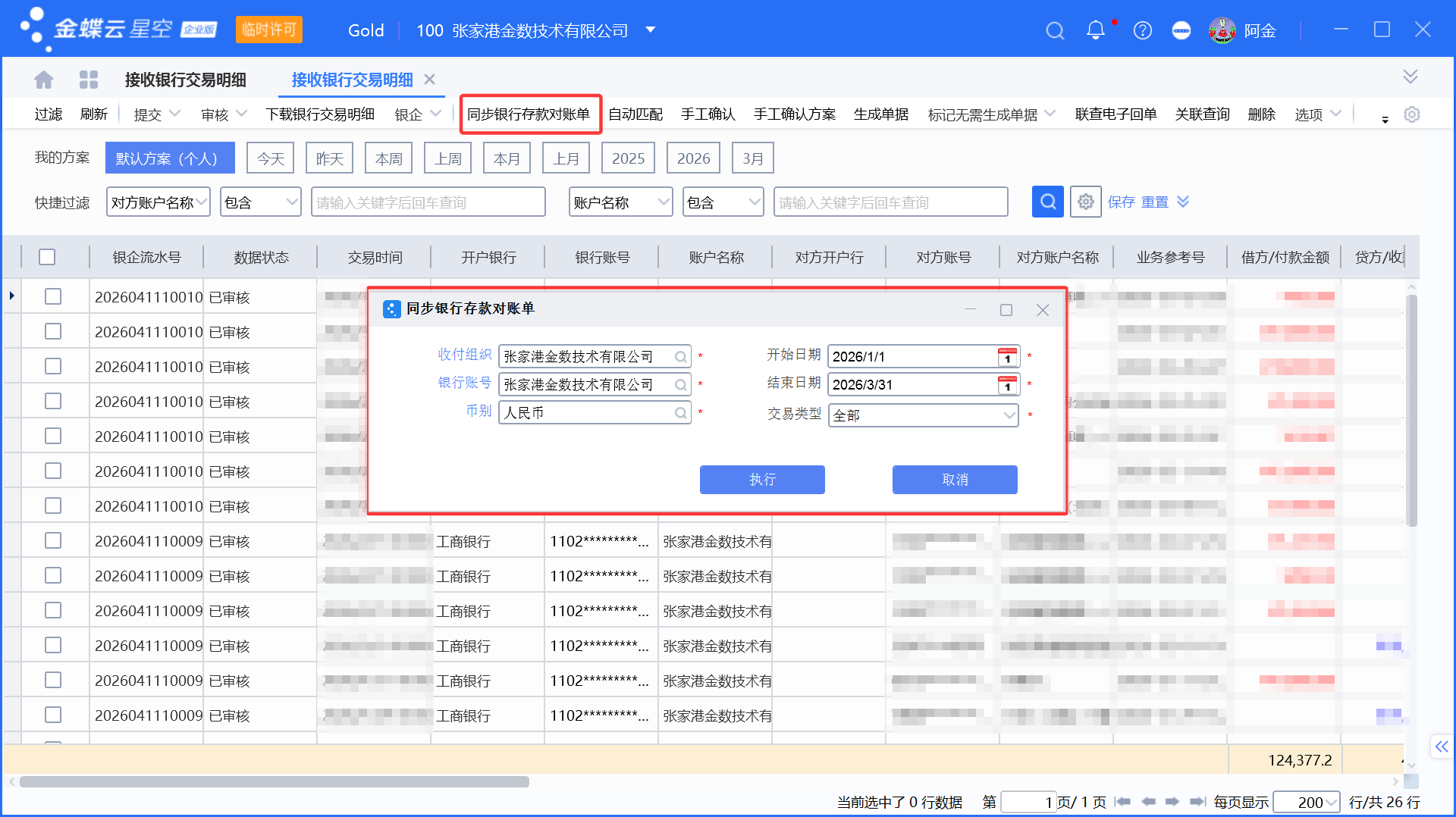This screenshot has height=817, width=1456.
Task: Sort by the 银企流水号 column header
Action: pos(146,257)
